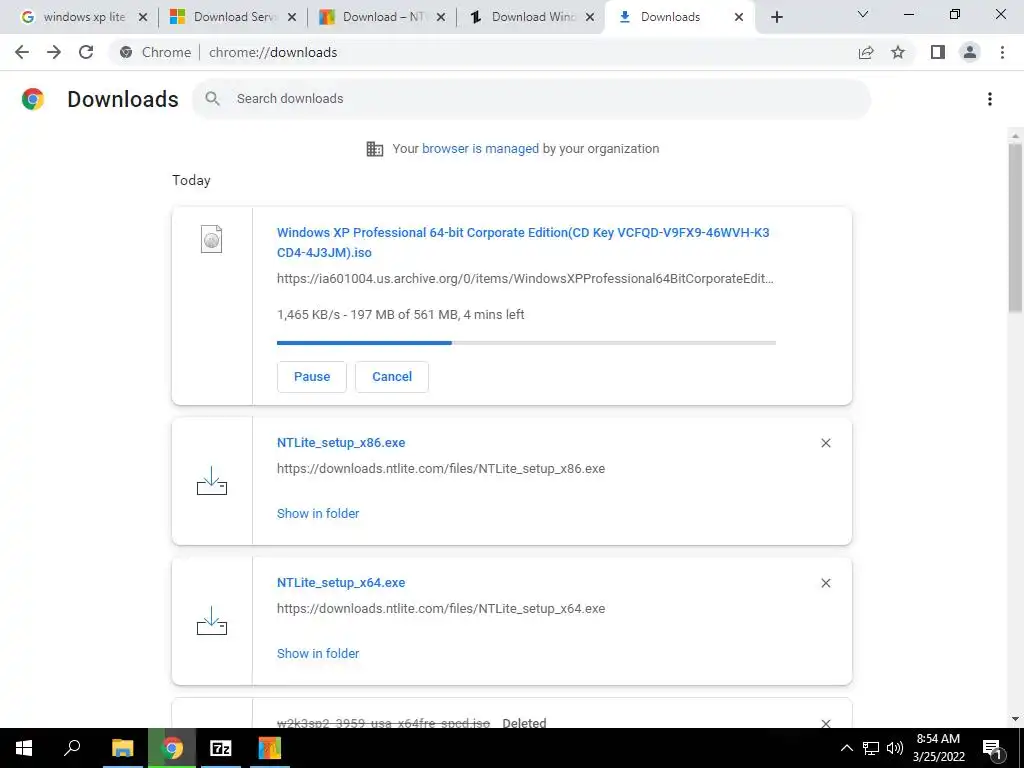Click the Chrome logo beside Downloads title

coord(33,99)
